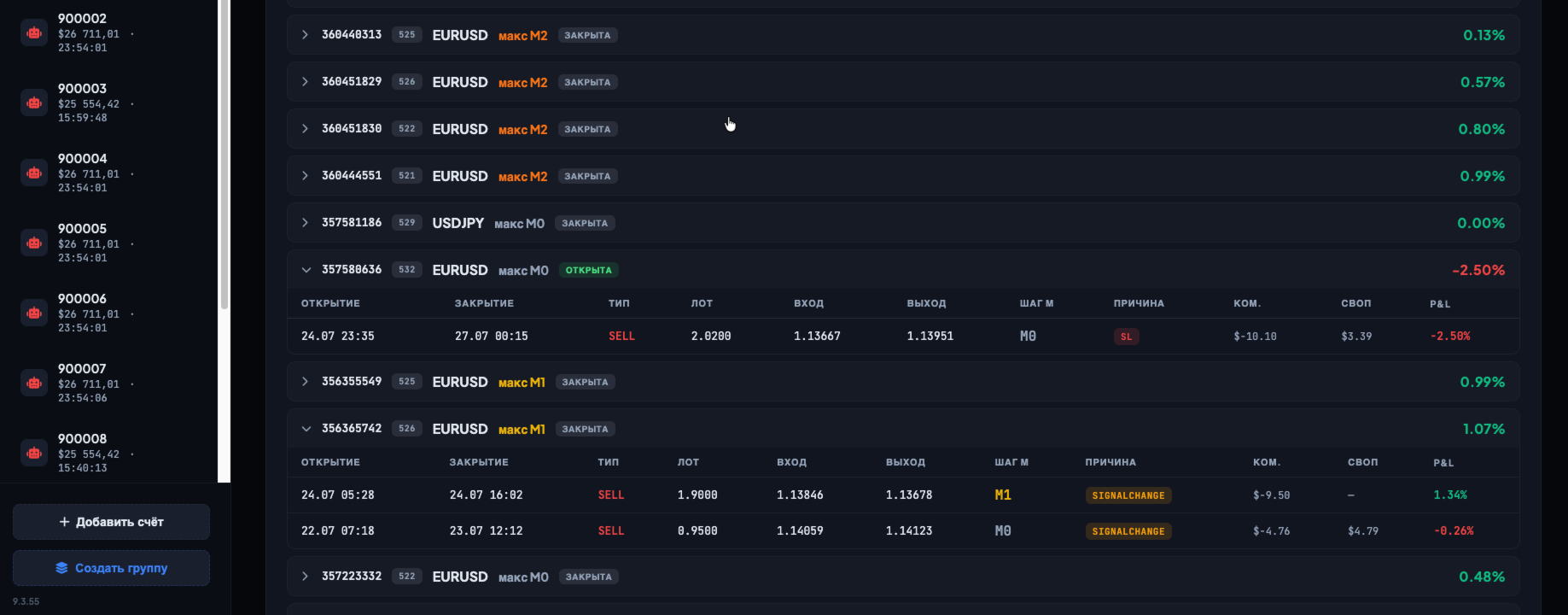
Task: Select the 532 tag on trade 357580636
Action: [x=407, y=270]
